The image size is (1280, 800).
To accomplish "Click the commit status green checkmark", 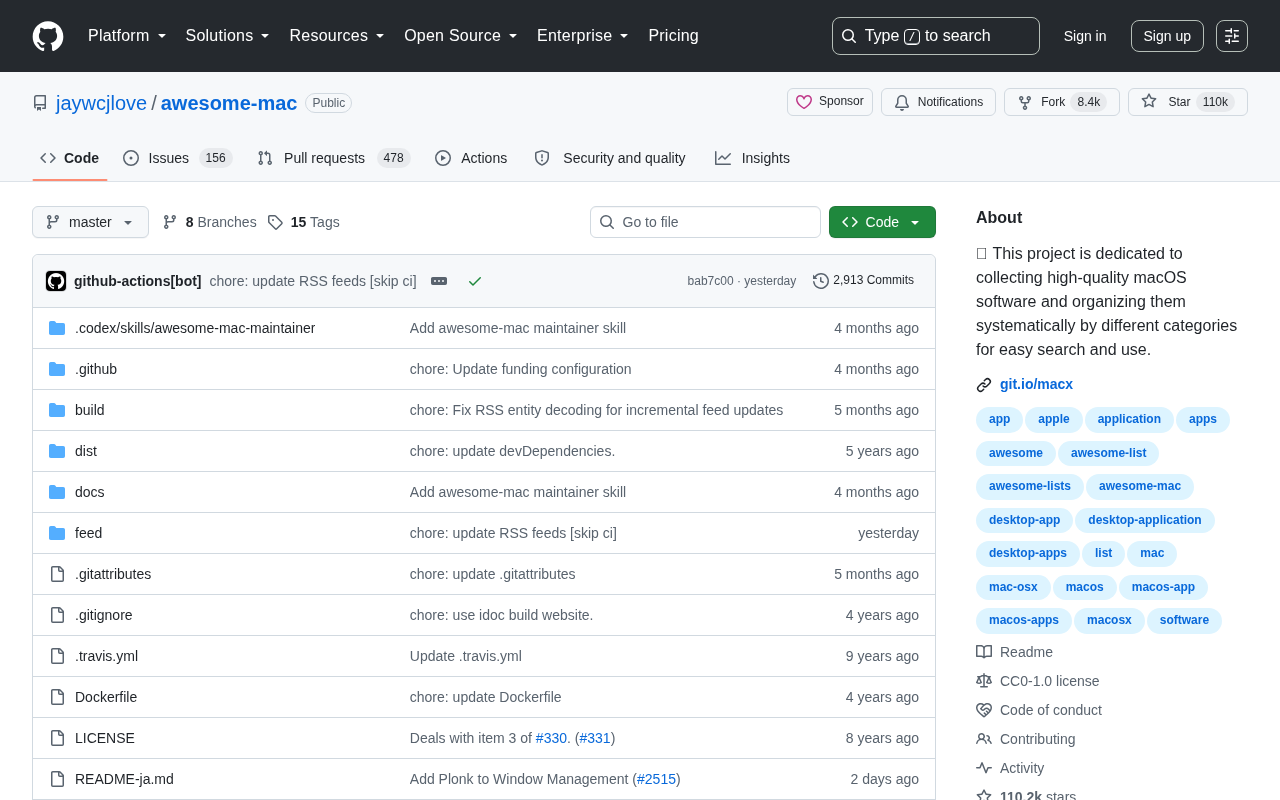I will tap(475, 281).
